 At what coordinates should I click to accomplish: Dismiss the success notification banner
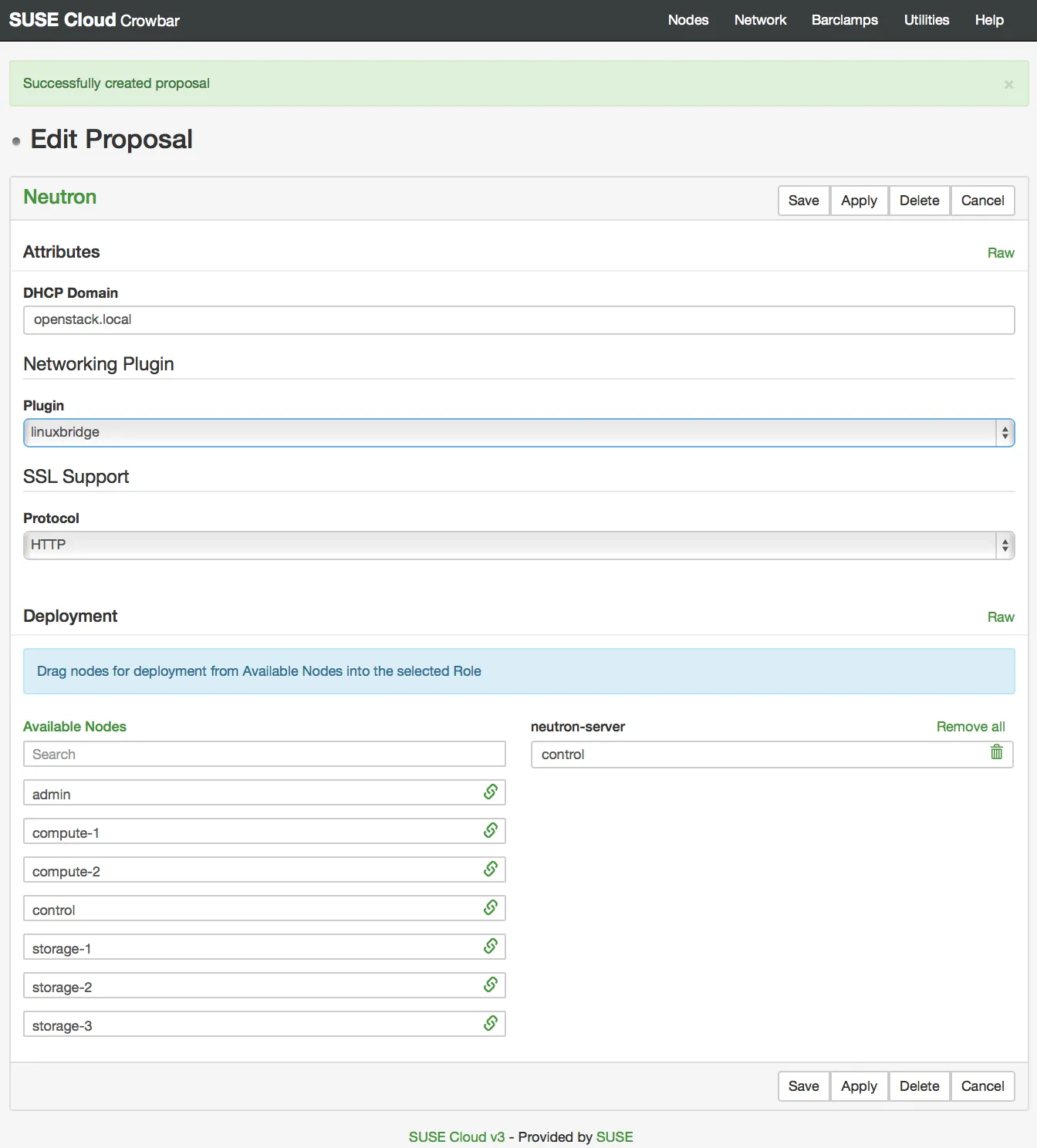pos(1008,85)
